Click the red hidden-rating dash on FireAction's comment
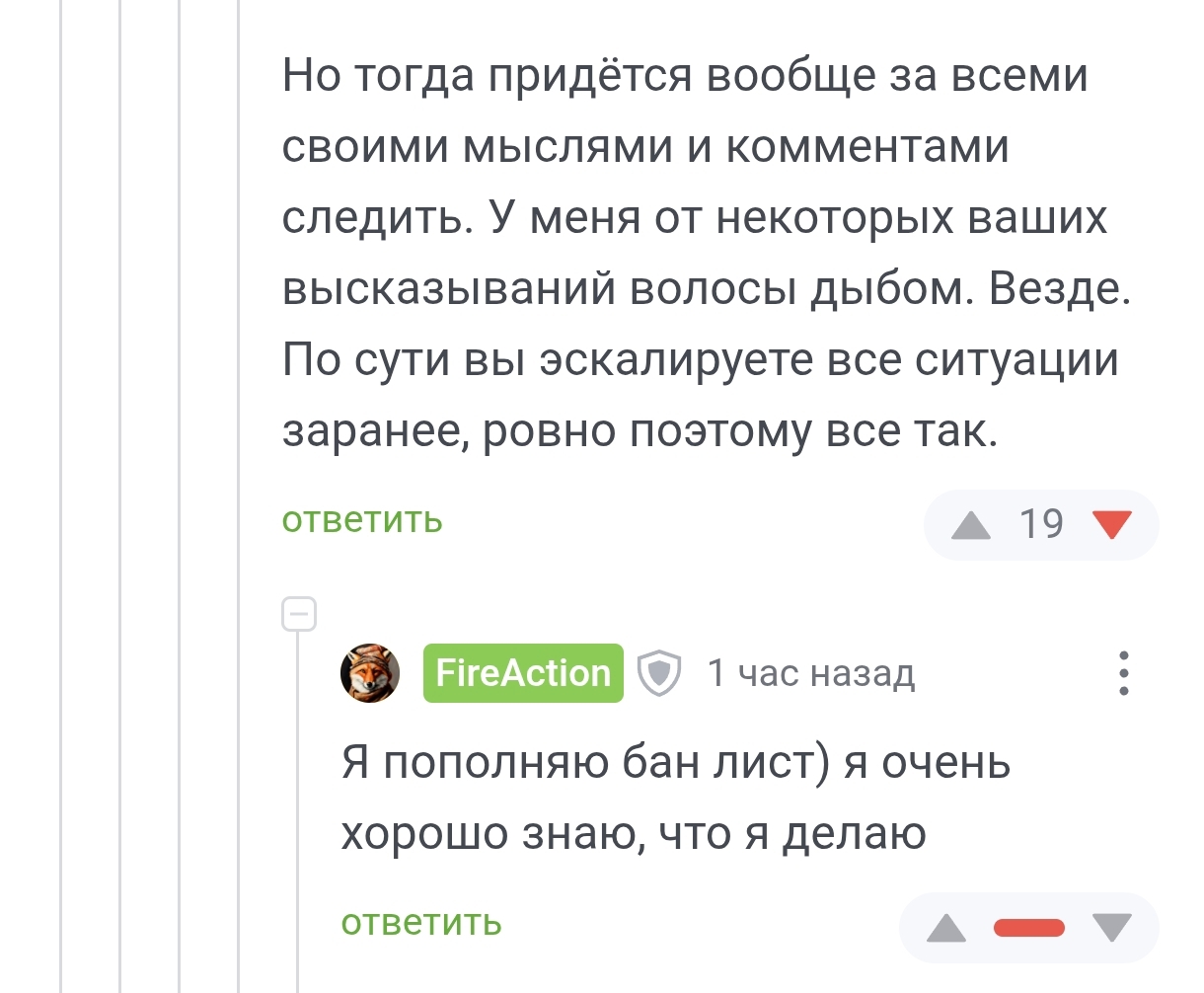This screenshot has height=993, width=1204. [x=1029, y=928]
